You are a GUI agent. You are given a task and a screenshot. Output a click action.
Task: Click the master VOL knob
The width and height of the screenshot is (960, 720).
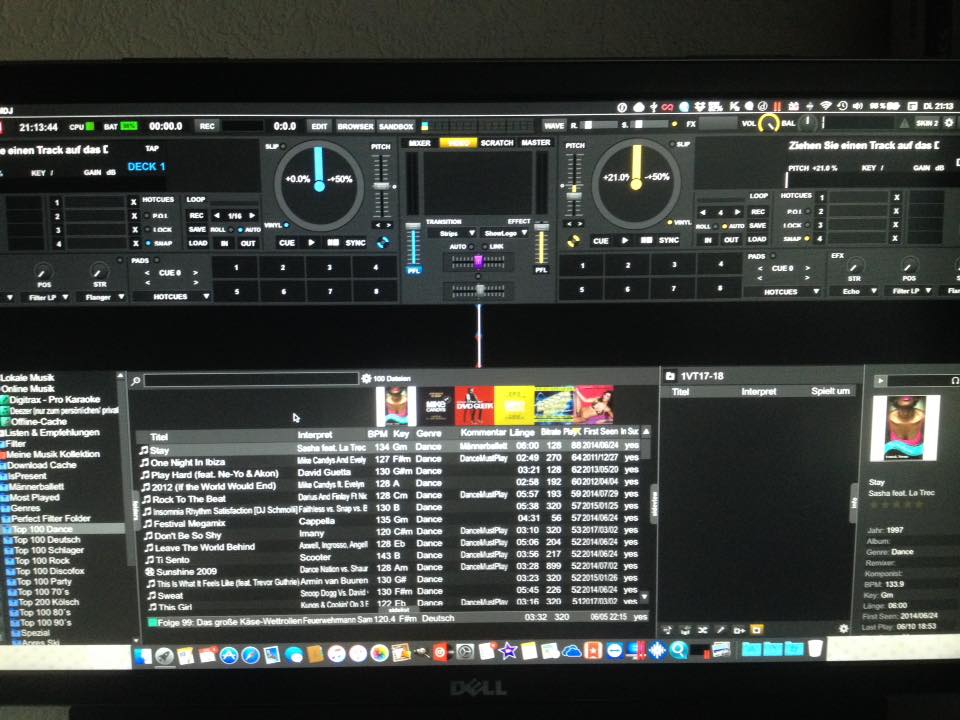[769, 123]
